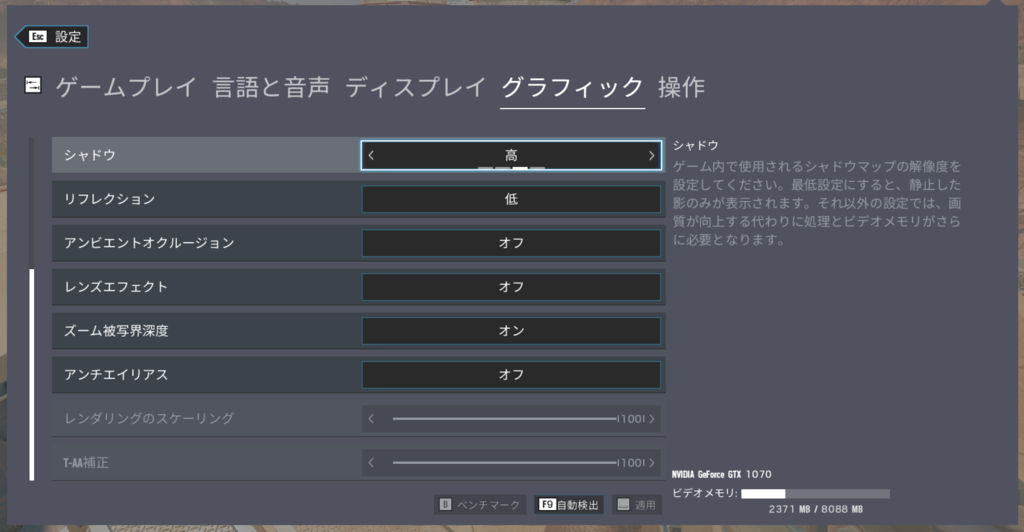
Task: Click the 適用 apply button
Action: [x=637, y=505]
